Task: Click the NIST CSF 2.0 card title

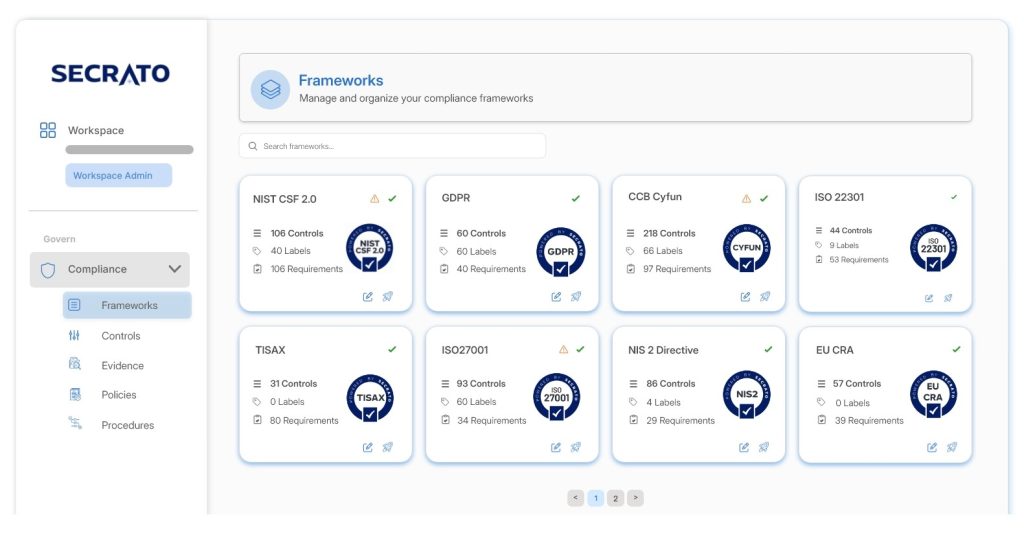Action: coord(285,199)
